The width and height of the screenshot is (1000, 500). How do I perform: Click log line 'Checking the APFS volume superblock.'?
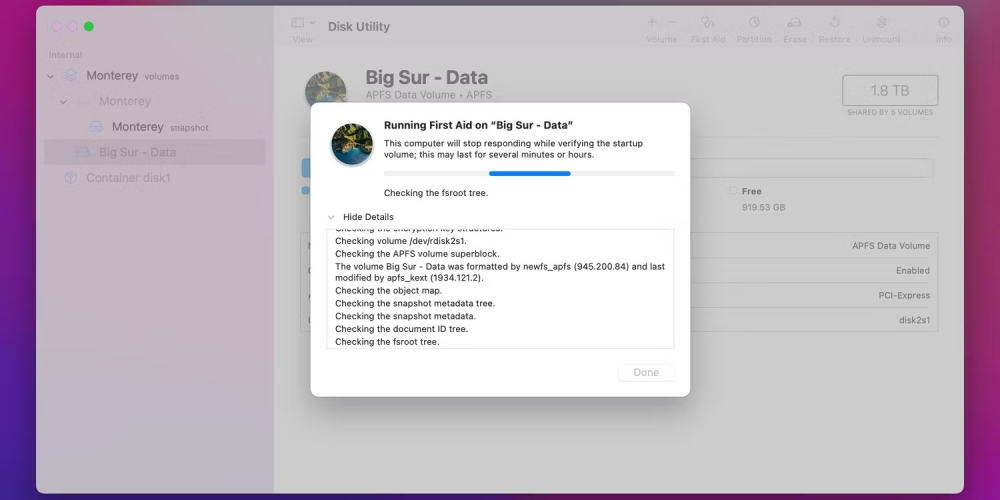(417, 254)
